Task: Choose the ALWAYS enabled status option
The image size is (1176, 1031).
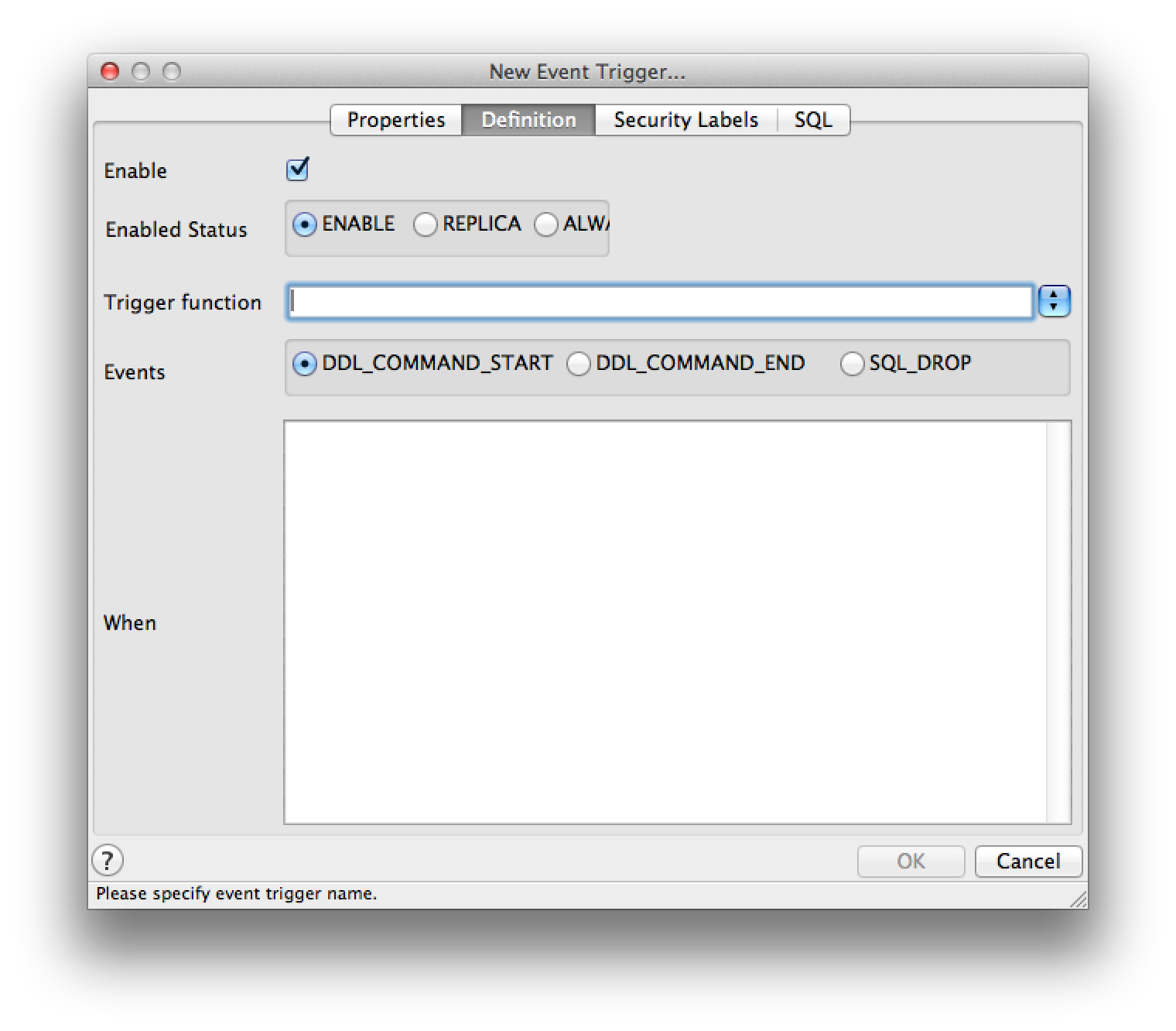Action: point(546,224)
